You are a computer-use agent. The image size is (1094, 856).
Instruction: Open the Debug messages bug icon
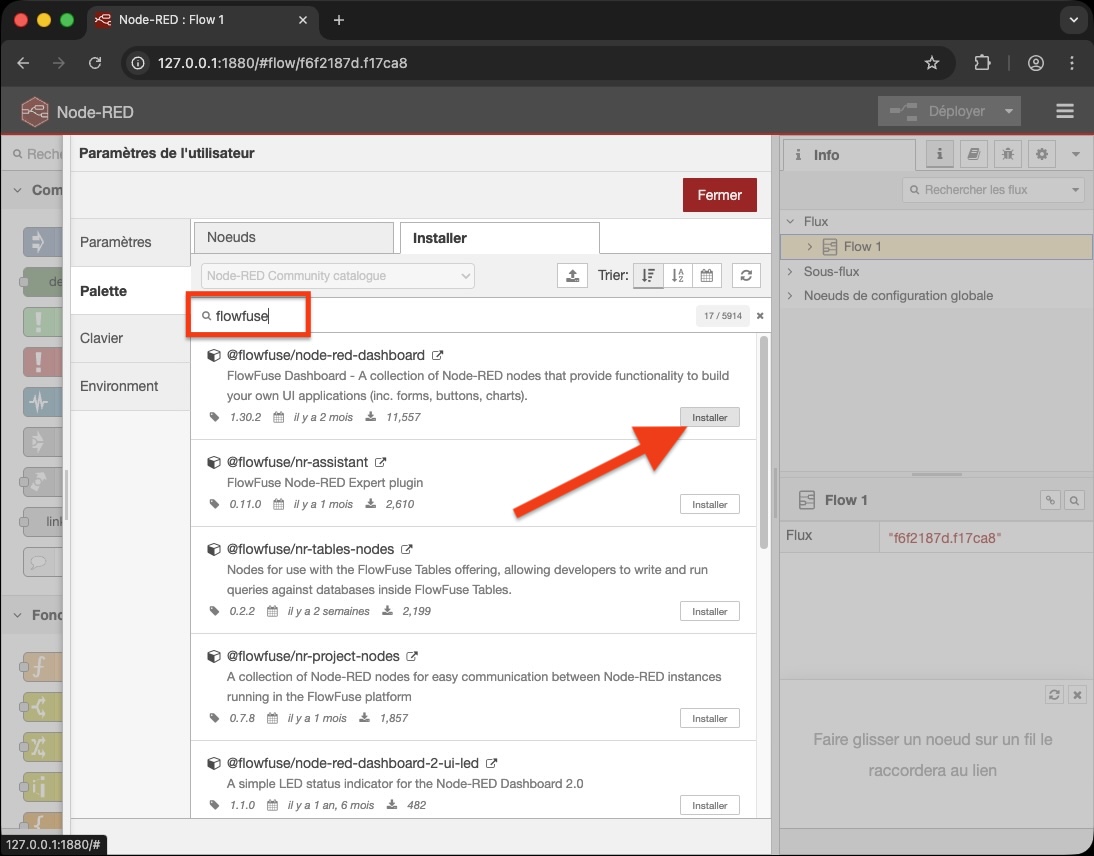pyautogui.click(x=1008, y=154)
